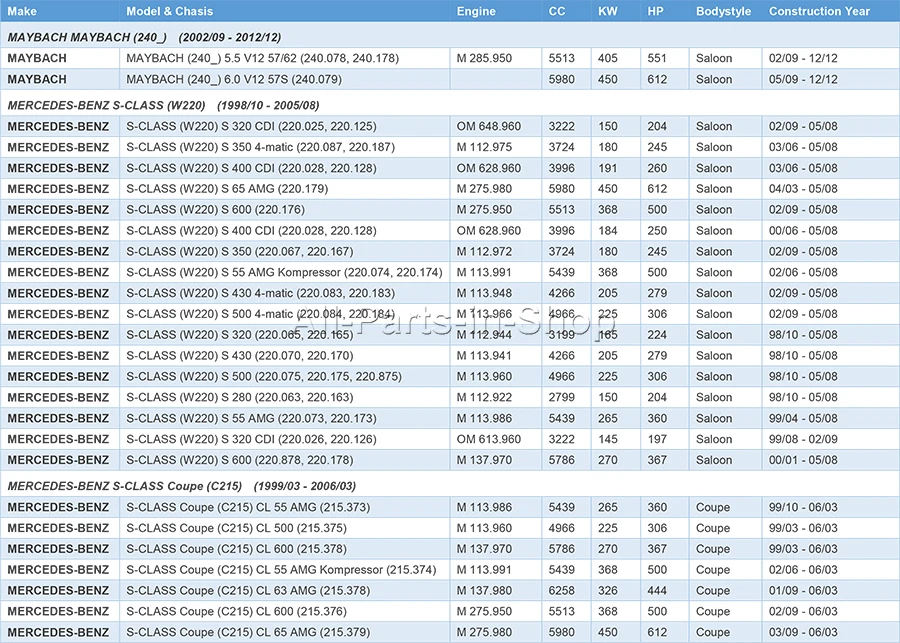
Task: Click engine code "M 285.950"
Action: (x=484, y=58)
